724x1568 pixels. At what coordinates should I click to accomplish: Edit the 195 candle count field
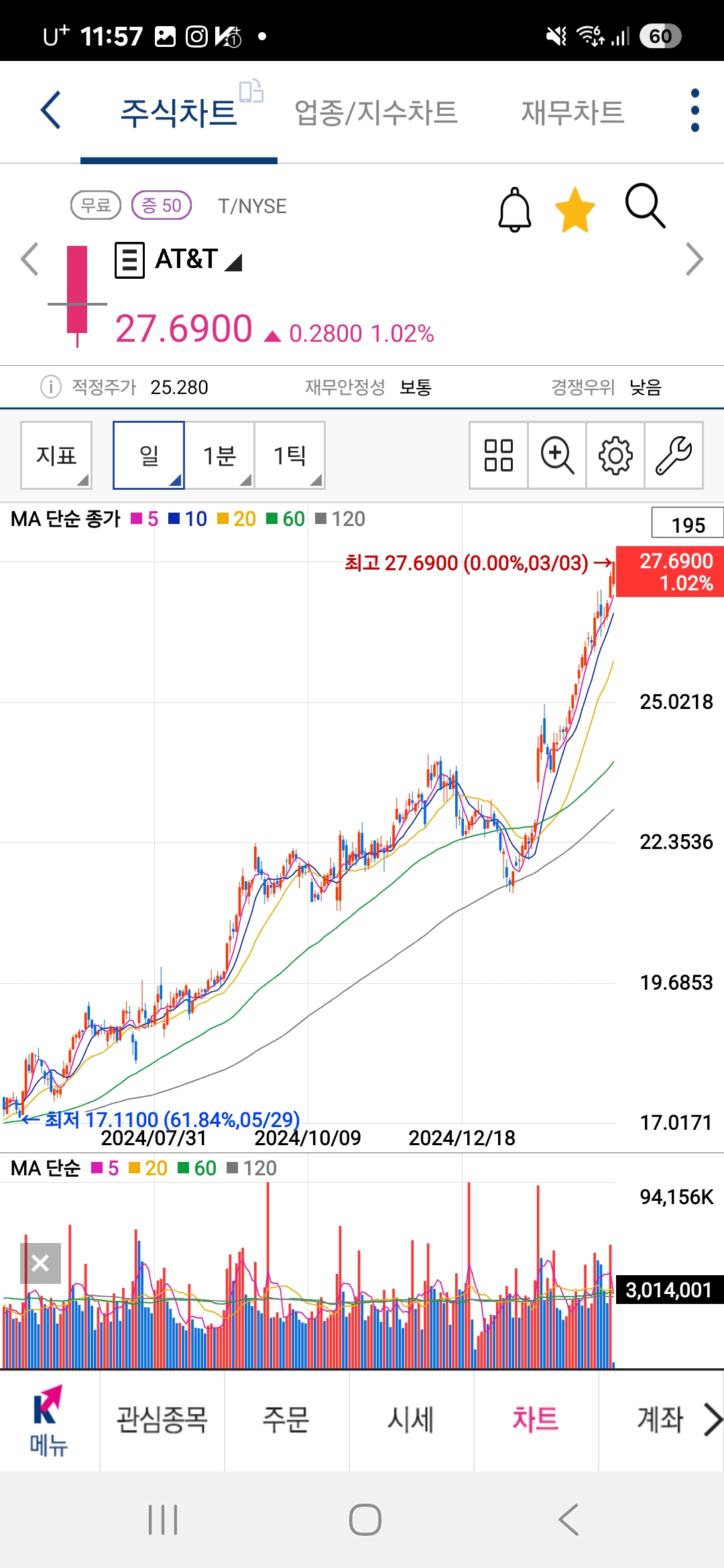(688, 524)
